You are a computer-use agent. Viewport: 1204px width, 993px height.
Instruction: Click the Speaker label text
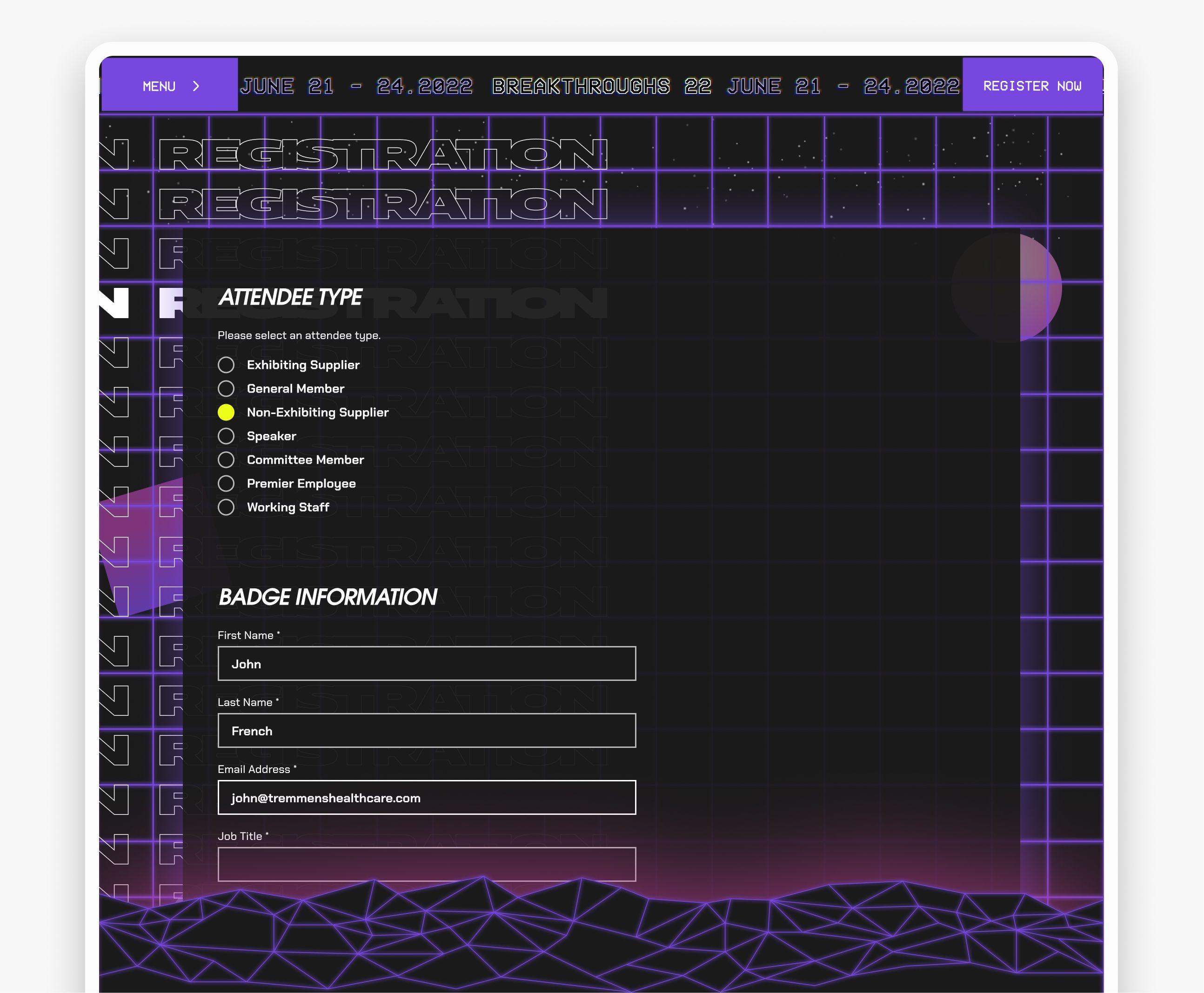[271, 436]
